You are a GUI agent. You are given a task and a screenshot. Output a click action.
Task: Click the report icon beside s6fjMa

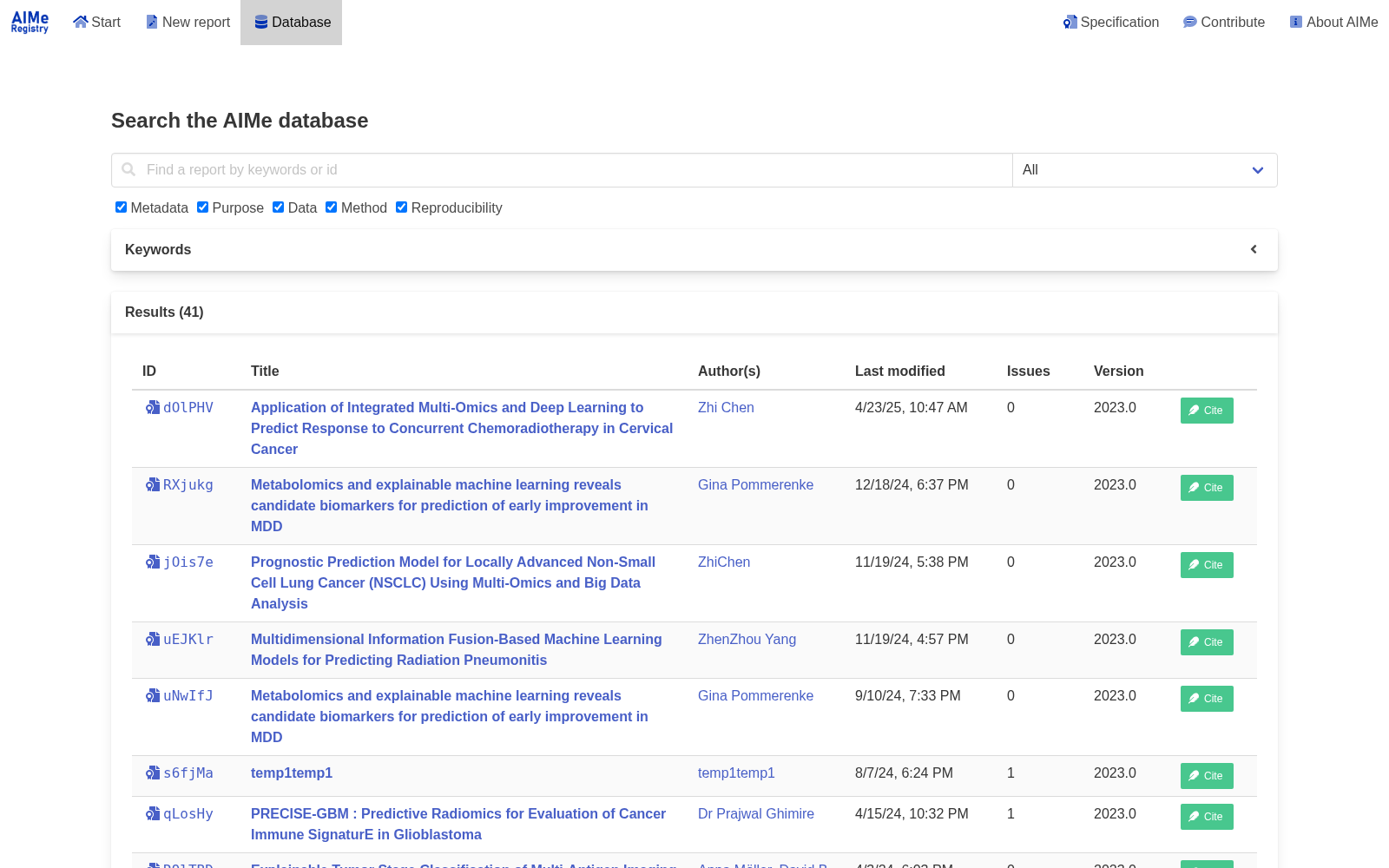[x=153, y=773]
